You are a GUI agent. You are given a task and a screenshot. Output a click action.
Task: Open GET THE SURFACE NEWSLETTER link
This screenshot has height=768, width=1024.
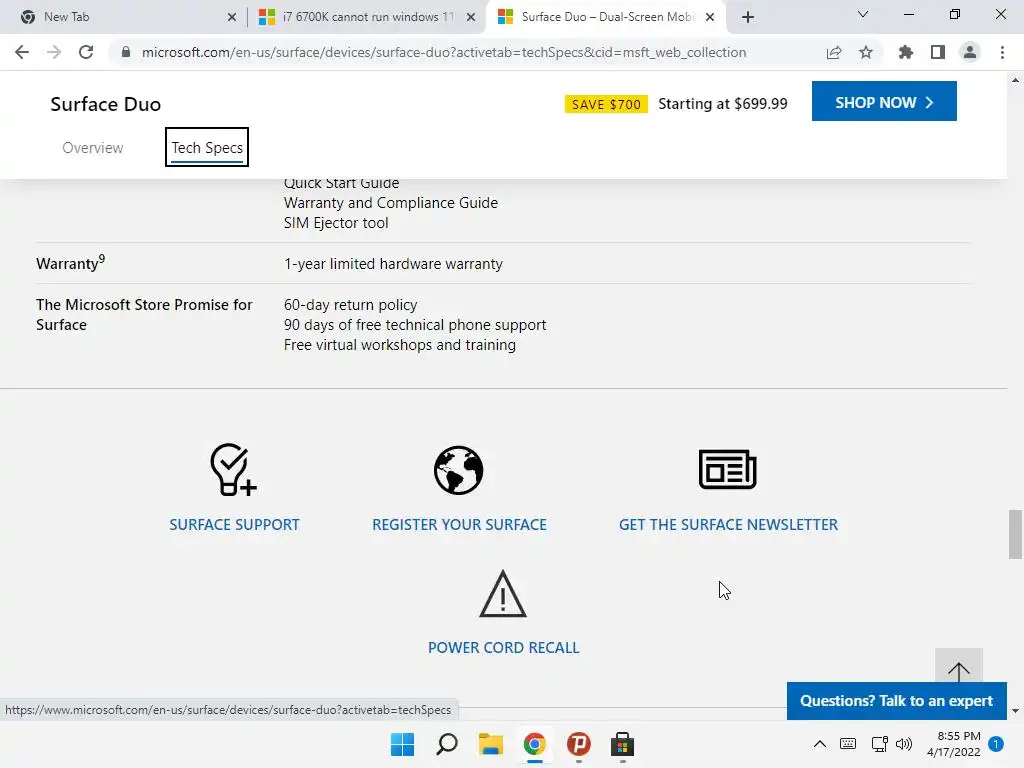(728, 524)
